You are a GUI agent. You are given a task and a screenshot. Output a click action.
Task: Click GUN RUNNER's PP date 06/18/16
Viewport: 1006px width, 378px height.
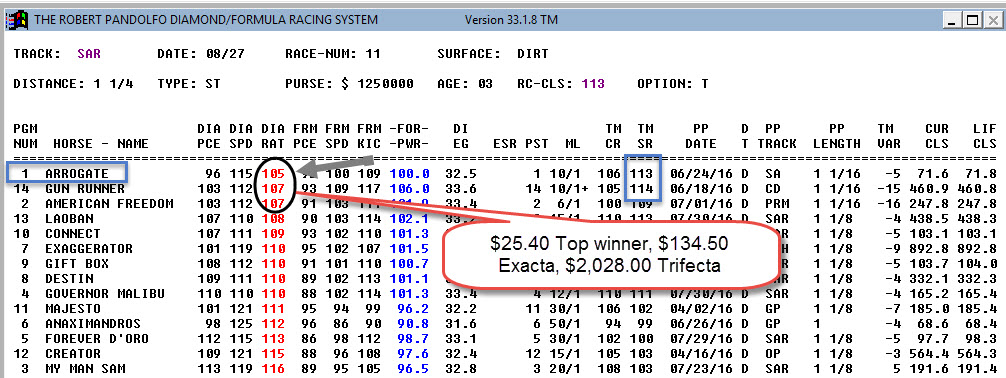coord(702,189)
